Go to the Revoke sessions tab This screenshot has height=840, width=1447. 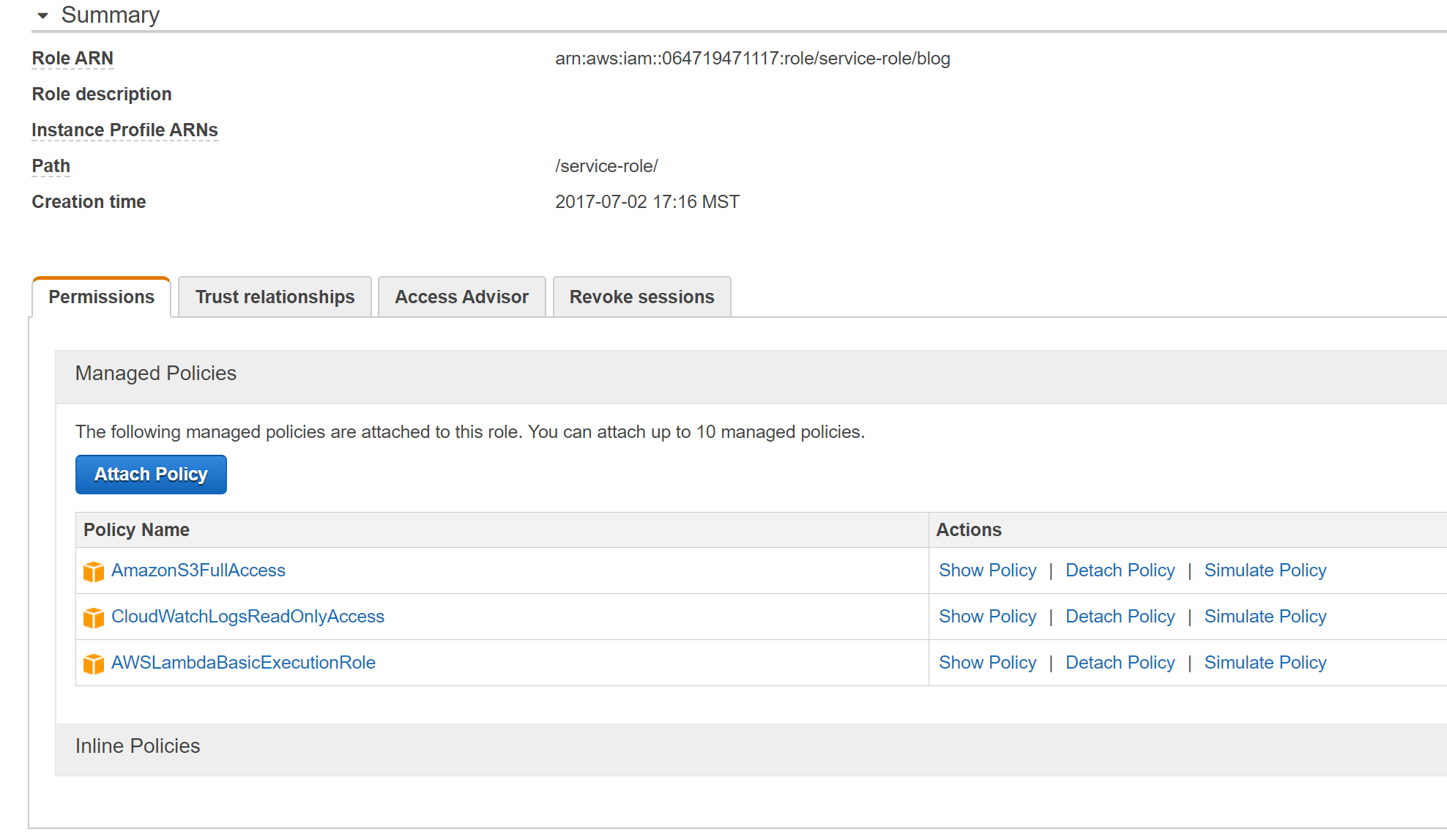tap(641, 297)
